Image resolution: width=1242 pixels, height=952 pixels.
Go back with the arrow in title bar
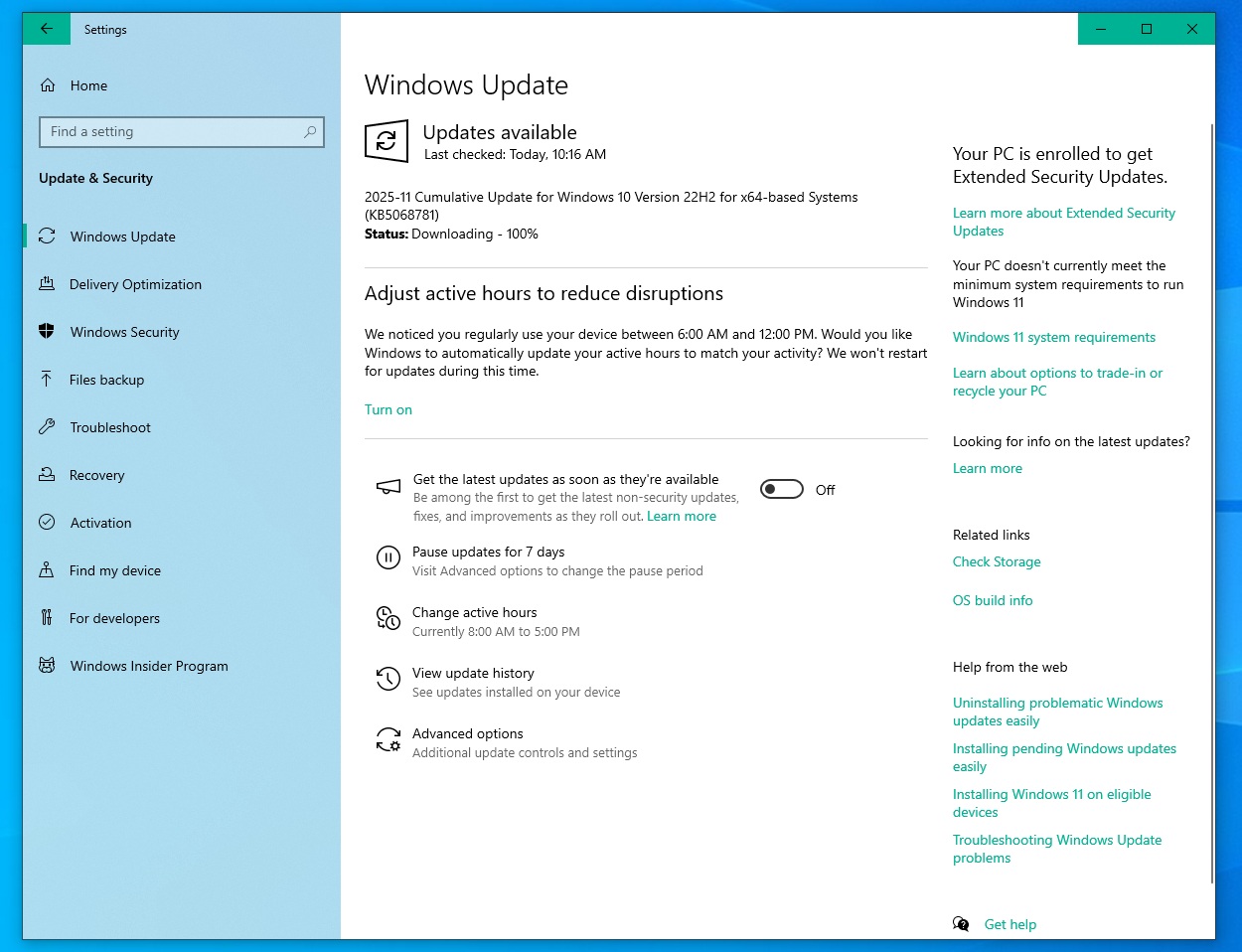(47, 29)
